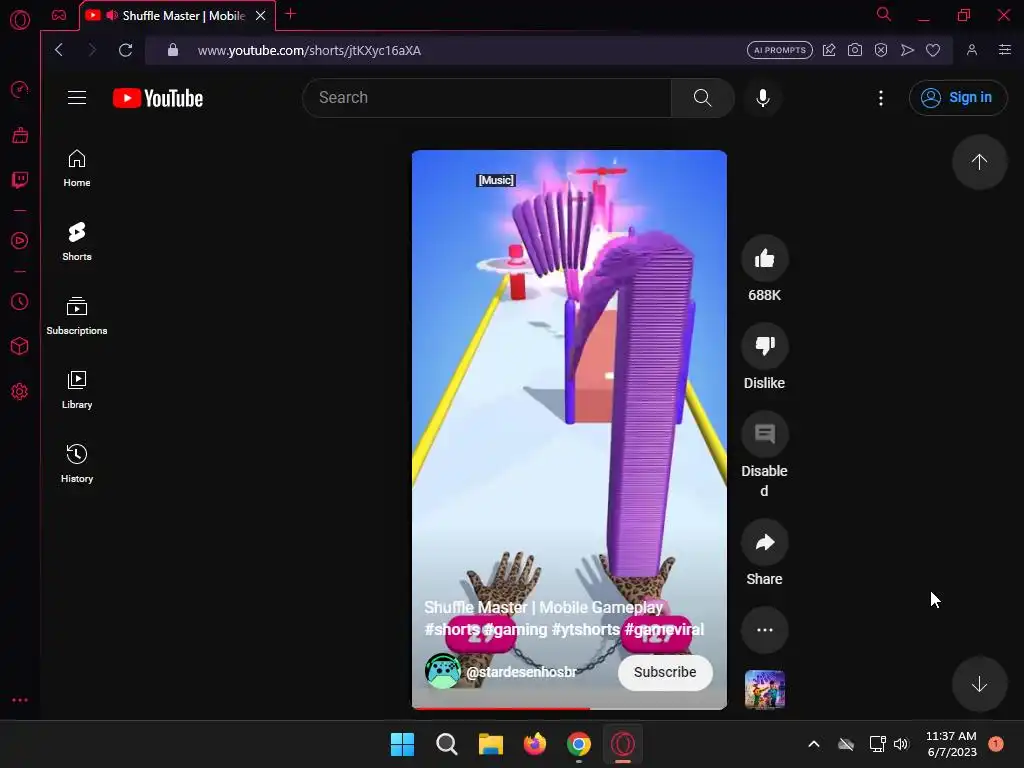Open @stardesenhosbr channel link
The height and width of the screenshot is (768, 1024).
click(521, 672)
